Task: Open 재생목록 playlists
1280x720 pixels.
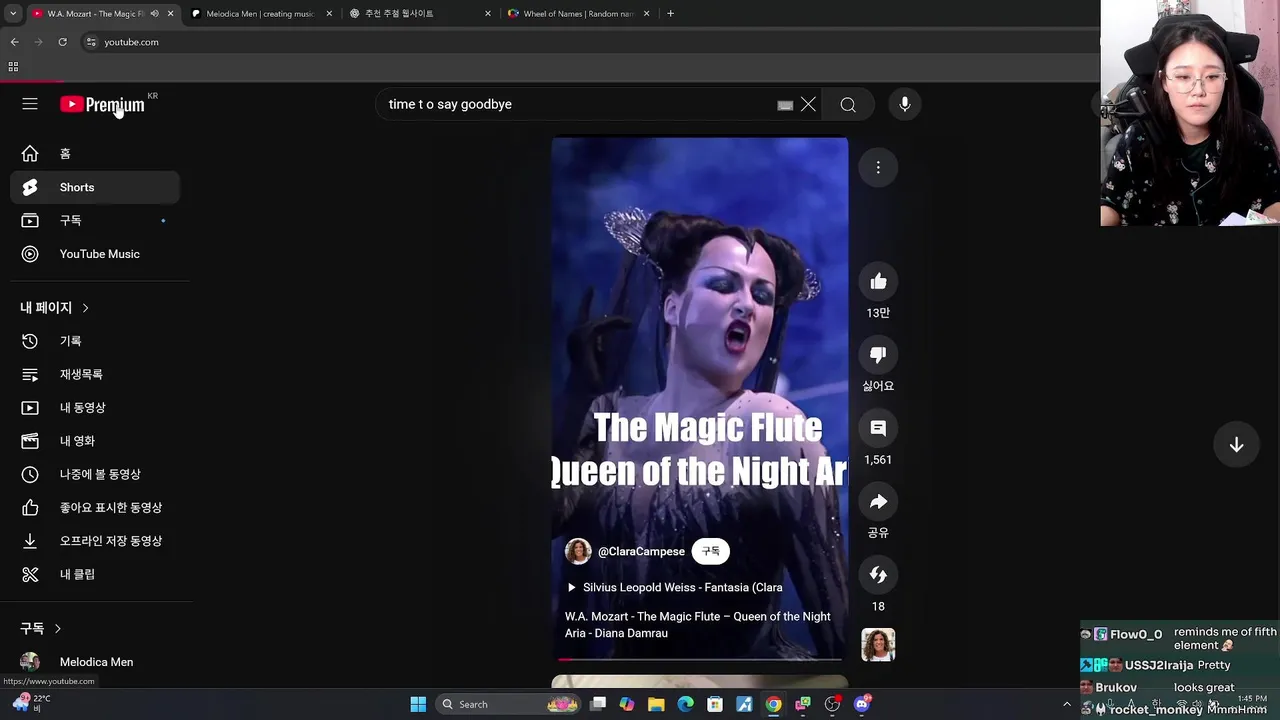Action: click(x=95, y=374)
